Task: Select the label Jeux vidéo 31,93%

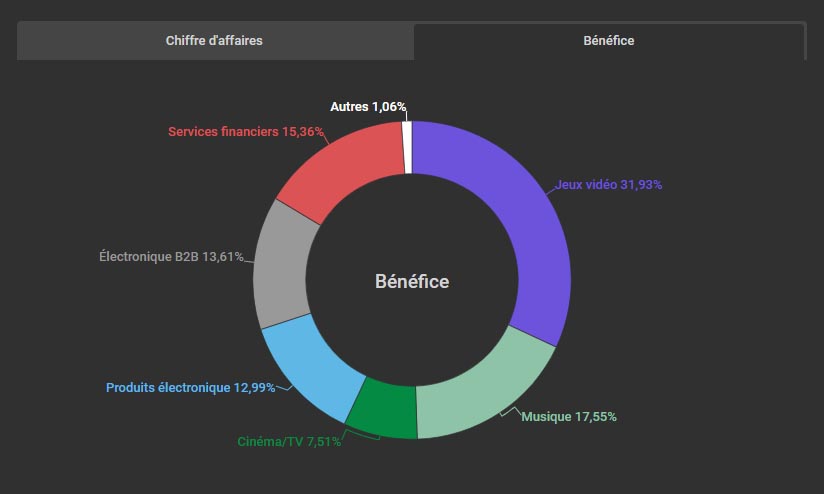Action: click(x=609, y=185)
